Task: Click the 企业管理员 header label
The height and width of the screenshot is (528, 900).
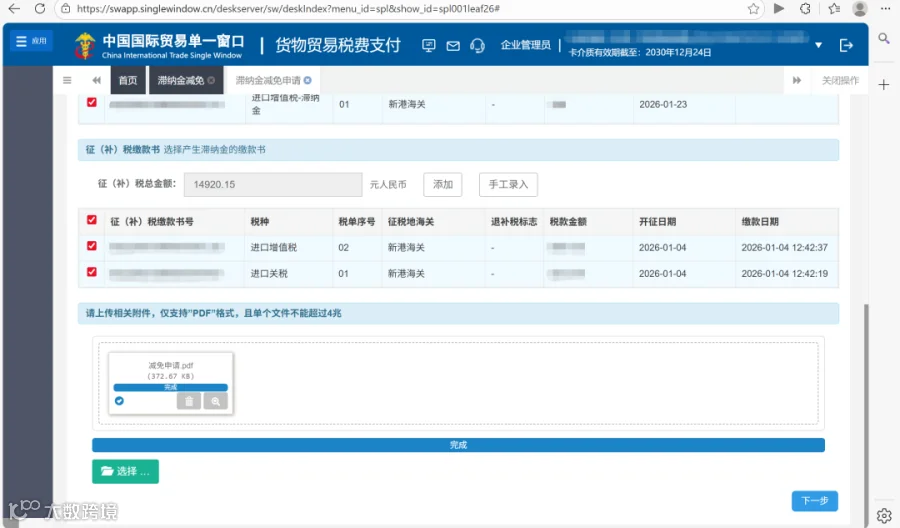Action: point(525,45)
